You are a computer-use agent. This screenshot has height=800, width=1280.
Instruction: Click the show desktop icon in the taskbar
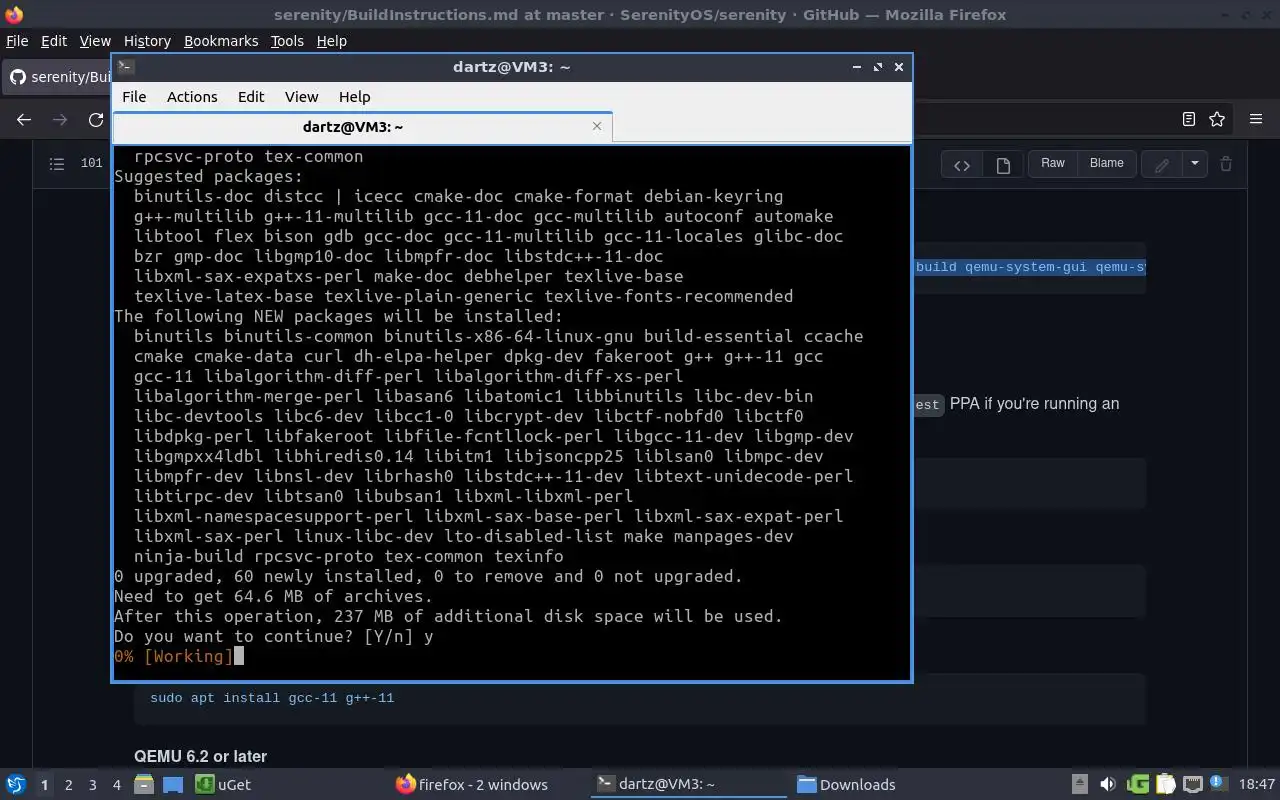tap(172, 785)
